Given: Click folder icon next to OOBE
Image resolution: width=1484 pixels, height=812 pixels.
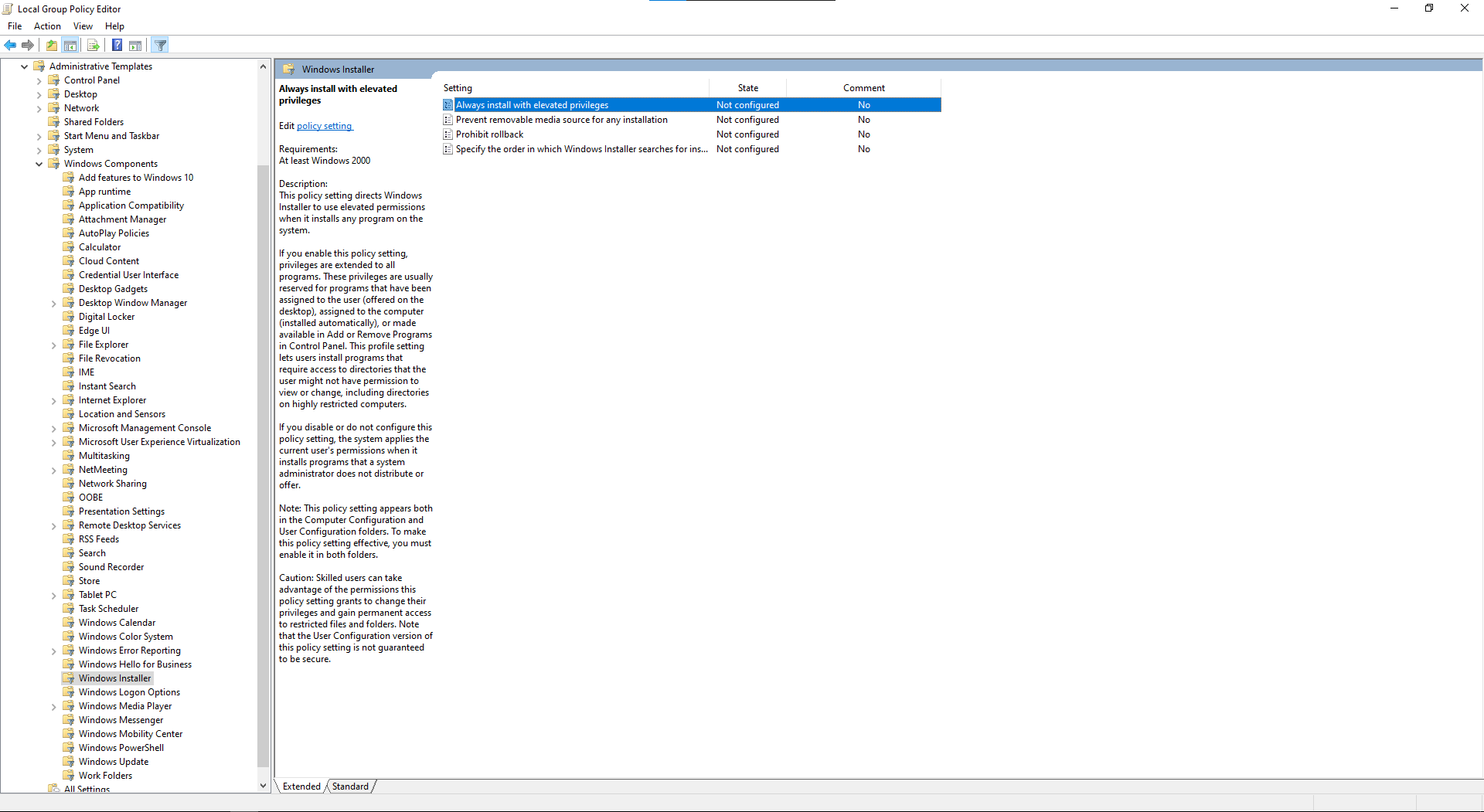Looking at the screenshot, I should click(69, 498).
